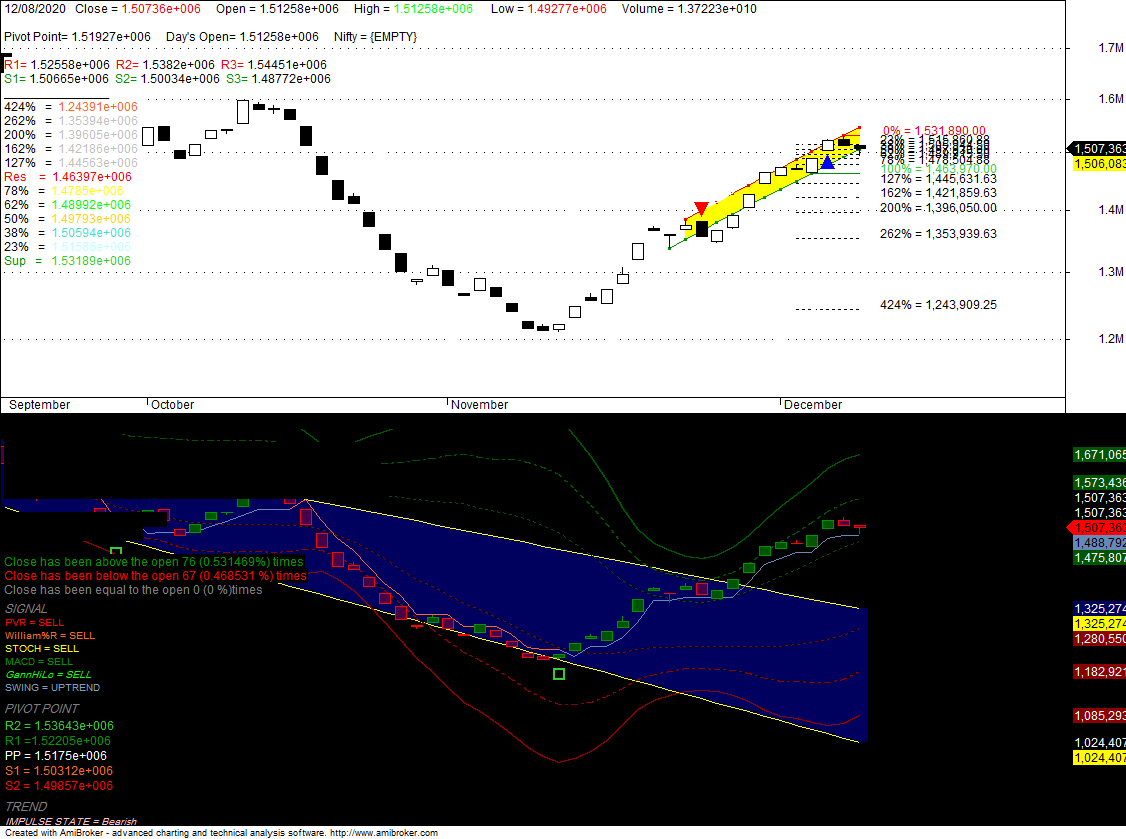This screenshot has height=839, width=1126.
Task: Select the Day's Open= 1.51258e+006 text
Action: pos(242,37)
